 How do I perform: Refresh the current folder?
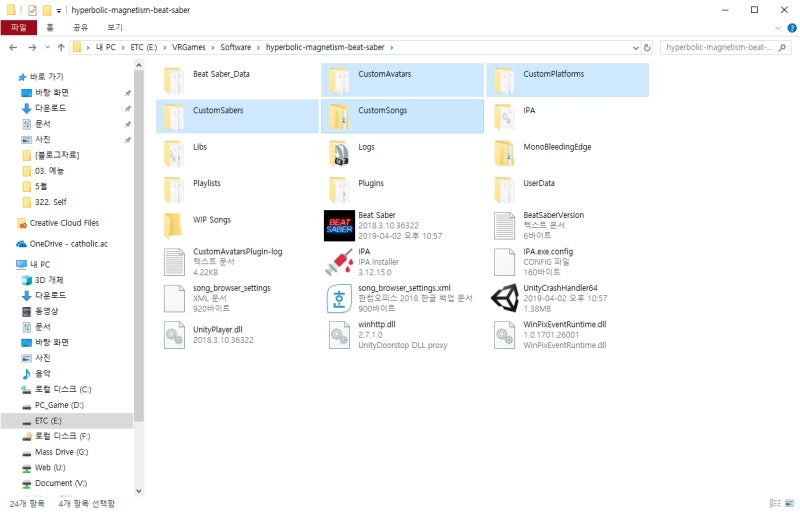pos(647,47)
